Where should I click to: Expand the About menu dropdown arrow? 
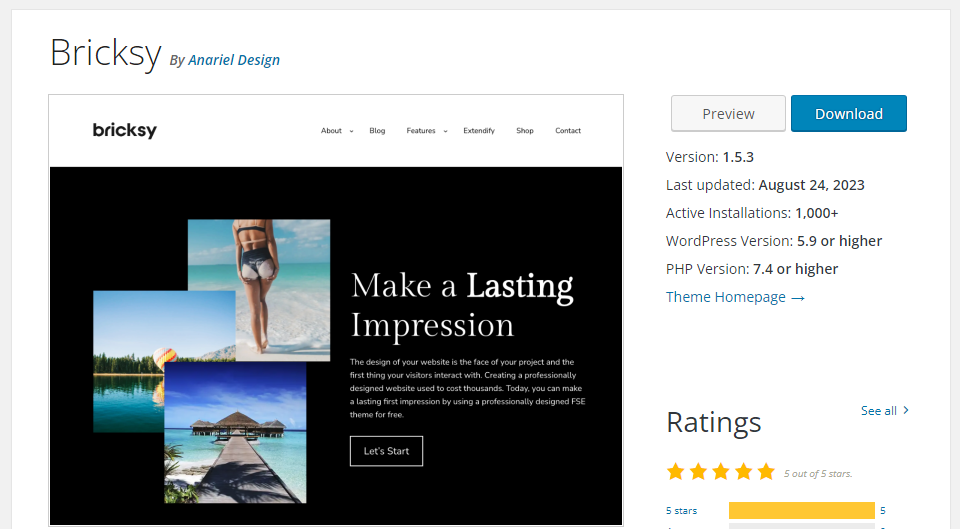click(x=352, y=131)
